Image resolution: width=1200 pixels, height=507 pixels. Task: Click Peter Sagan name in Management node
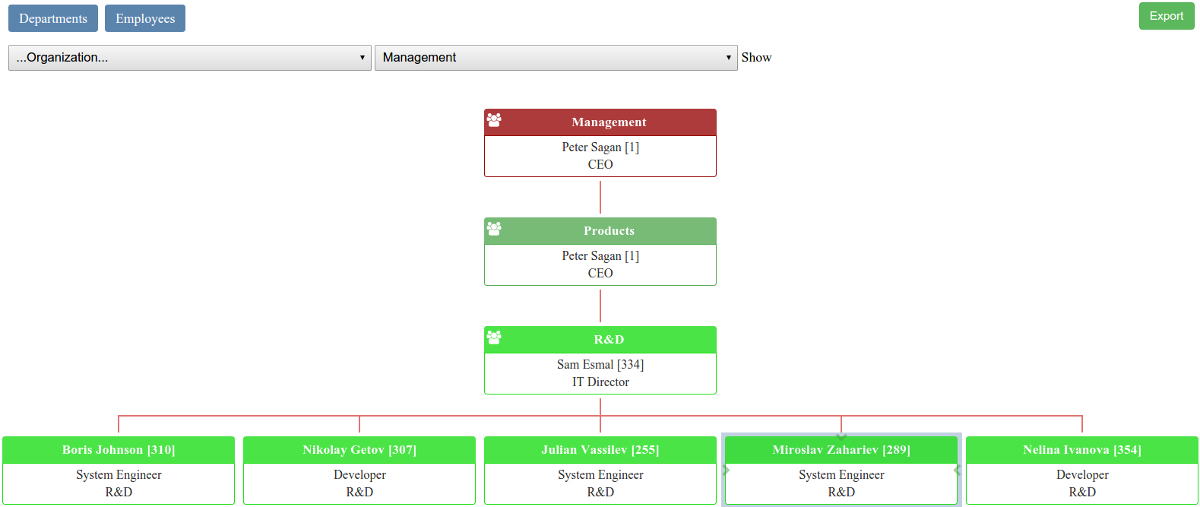(591, 147)
